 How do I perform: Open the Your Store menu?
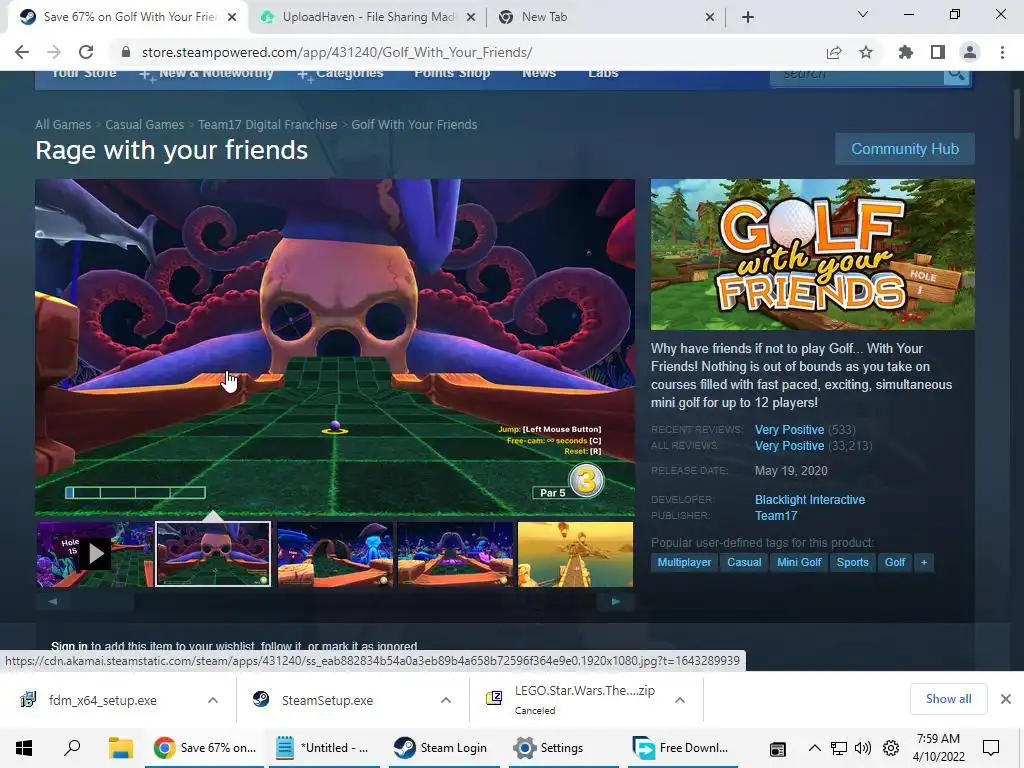(84, 73)
